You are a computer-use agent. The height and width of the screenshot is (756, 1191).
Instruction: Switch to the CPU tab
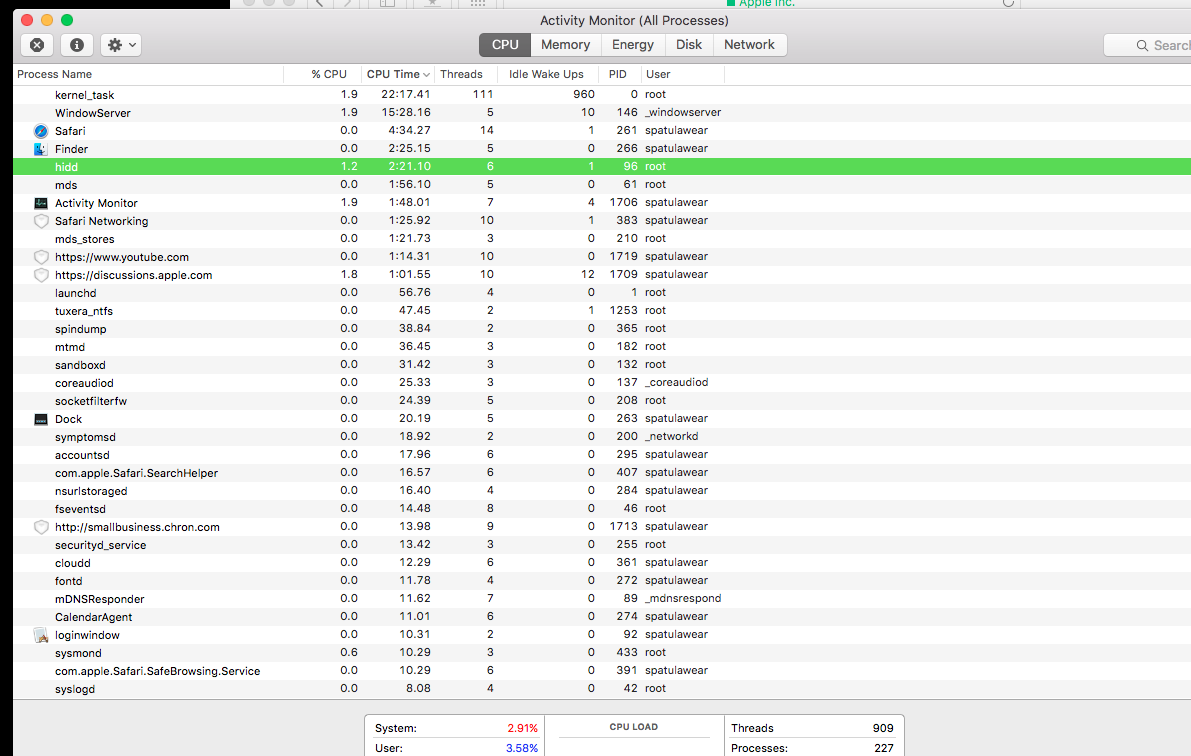click(504, 45)
